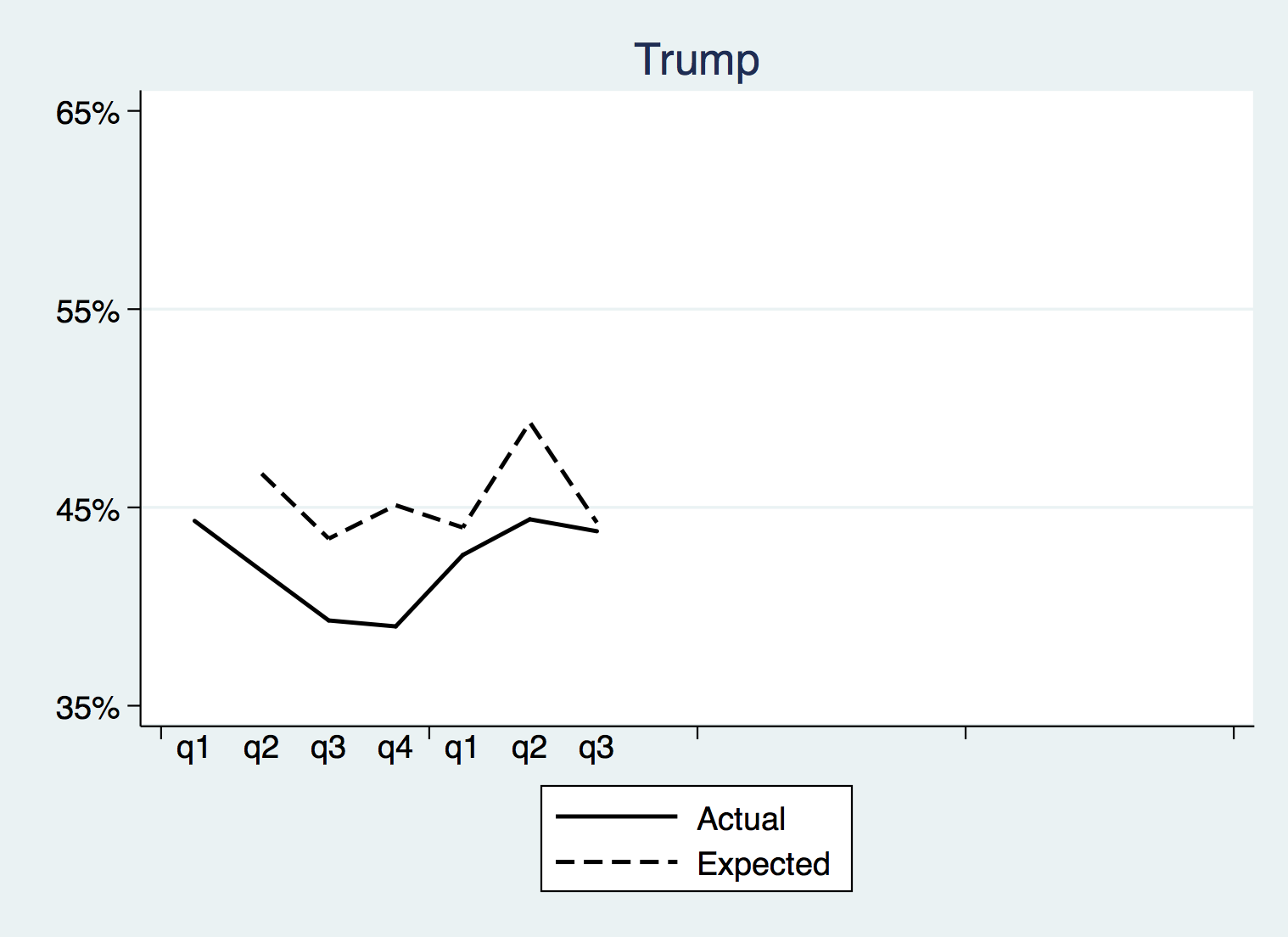The width and height of the screenshot is (1288, 937).
Task: Click the q4 x-axis label
Action: (x=395, y=749)
